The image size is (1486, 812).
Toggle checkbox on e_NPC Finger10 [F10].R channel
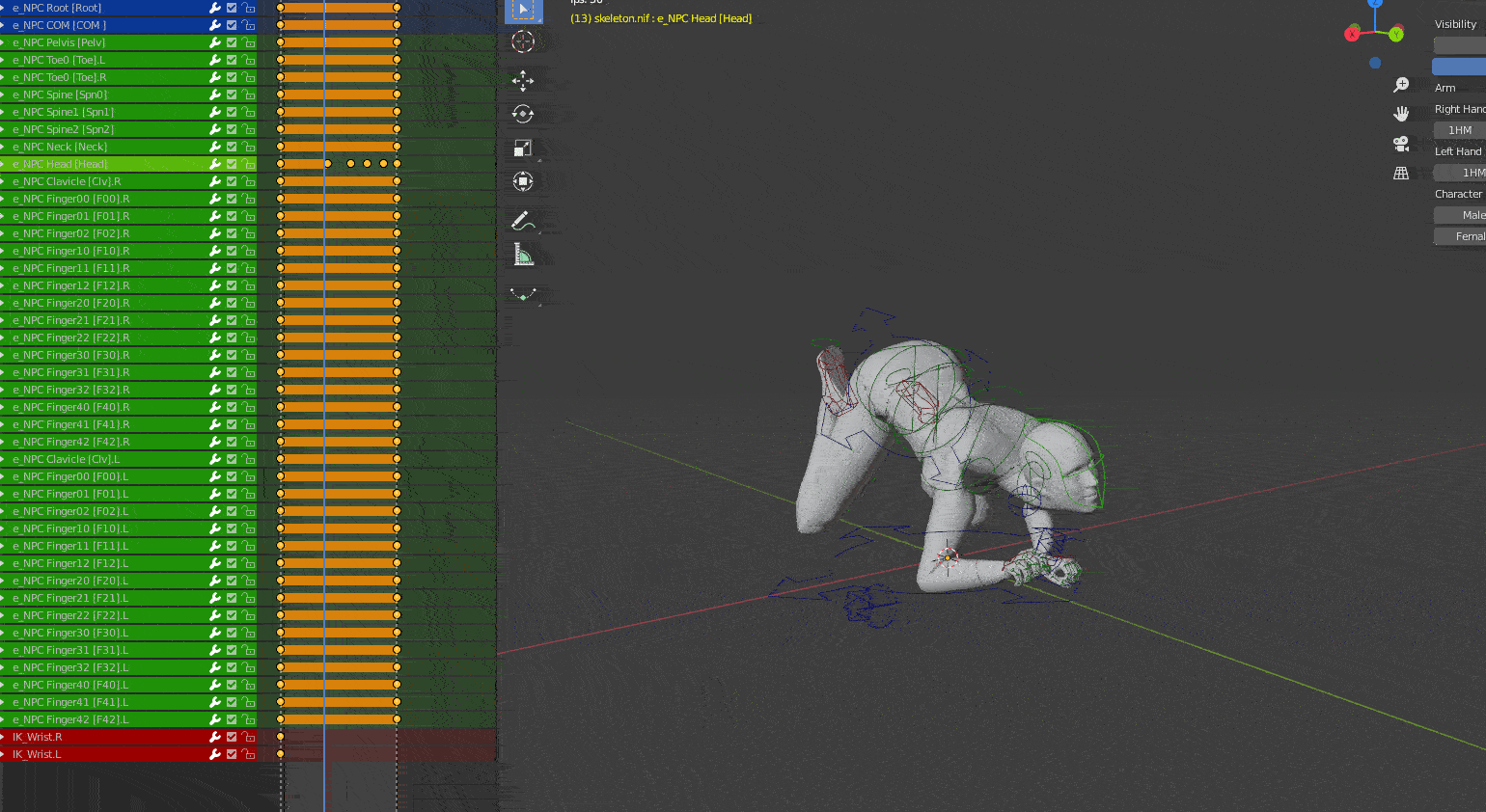click(232, 251)
